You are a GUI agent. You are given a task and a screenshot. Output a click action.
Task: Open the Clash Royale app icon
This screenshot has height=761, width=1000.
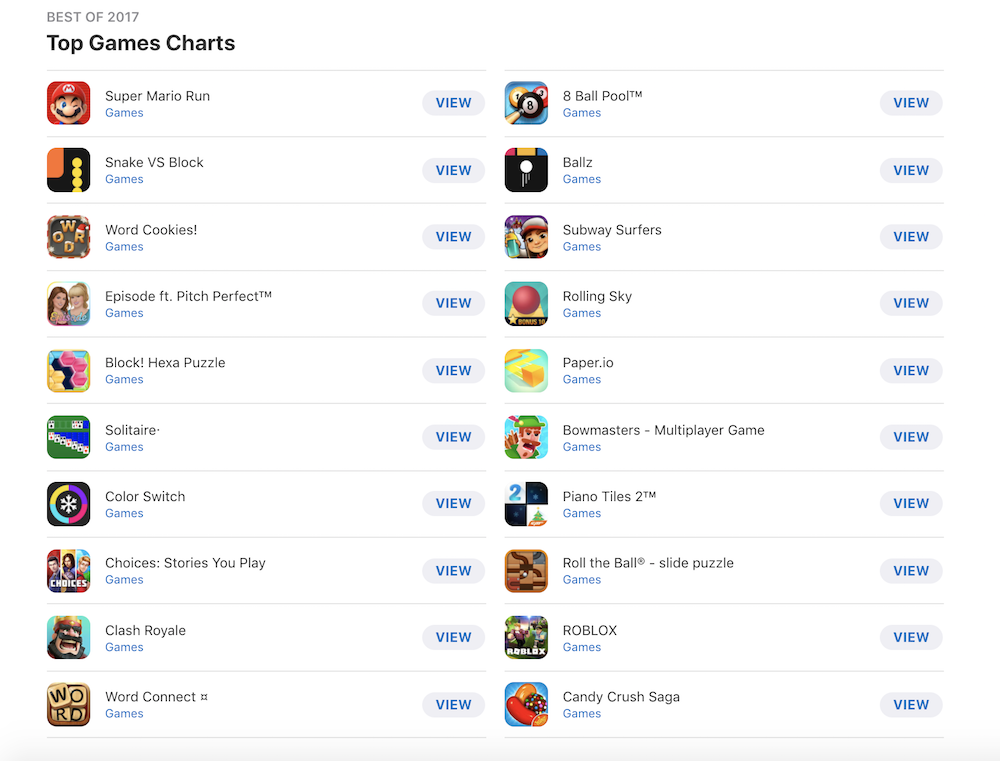tap(68, 637)
